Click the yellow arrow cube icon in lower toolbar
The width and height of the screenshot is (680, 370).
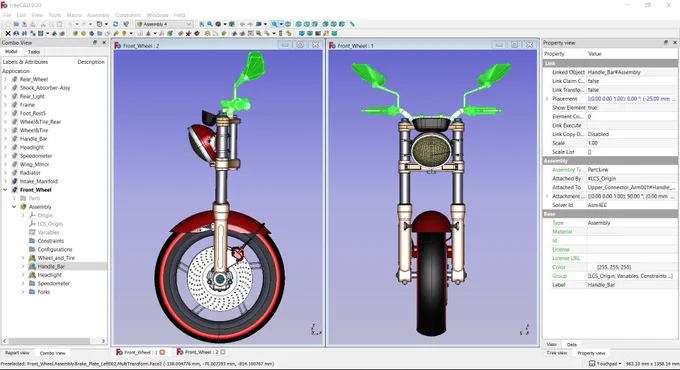point(326,33)
